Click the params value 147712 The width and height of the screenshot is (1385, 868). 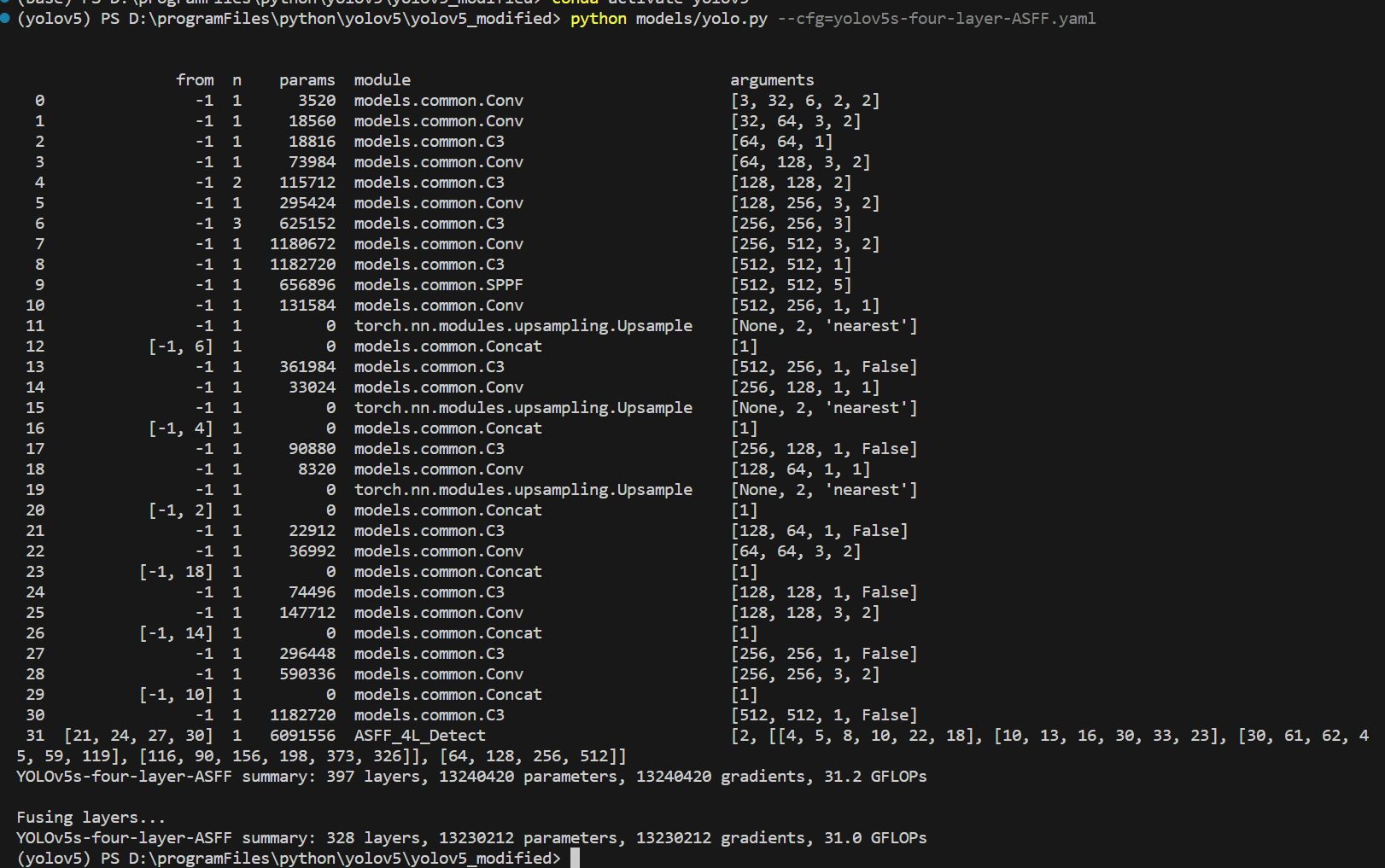[307, 612]
